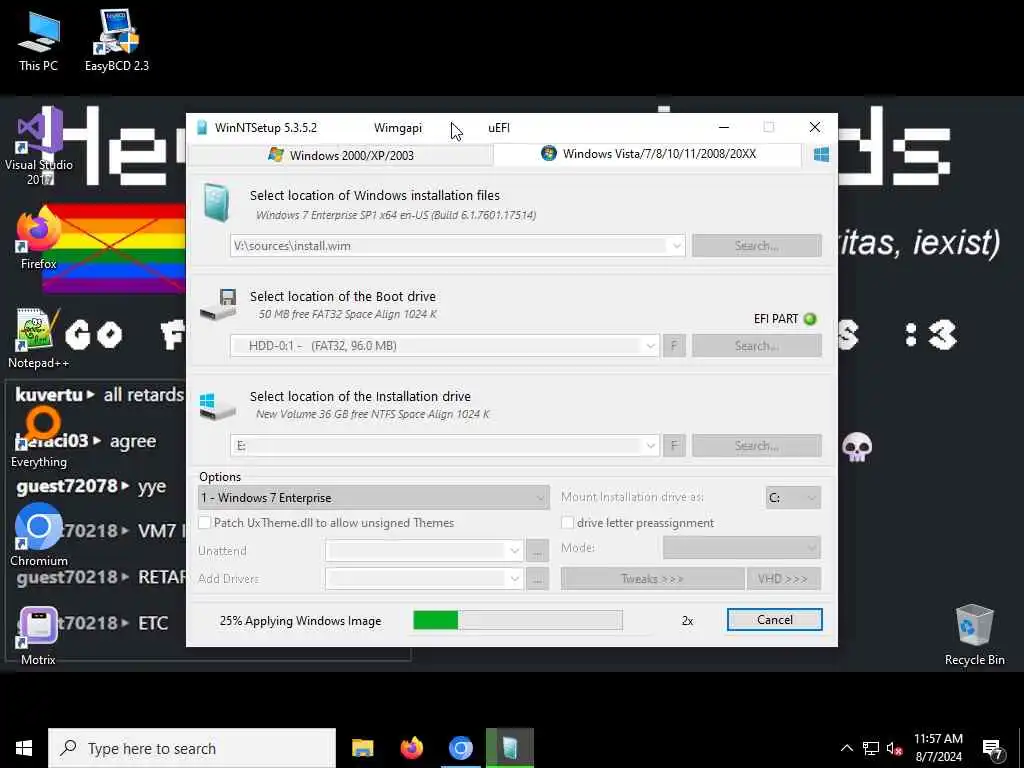Open the Windows 7 Enterprise edition dropdown
1024x768 pixels.
pyautogui.click(x=374, y=498)
